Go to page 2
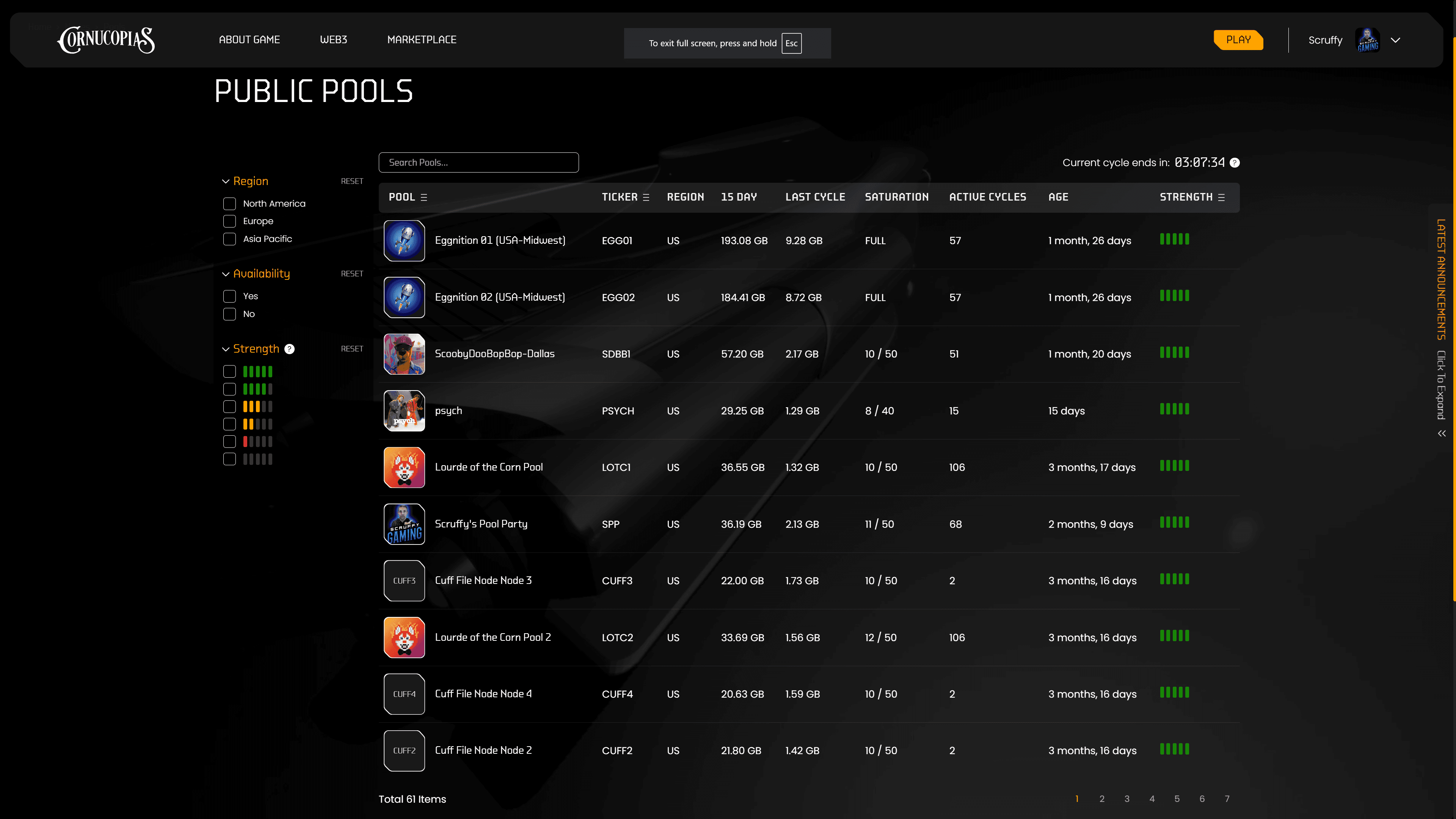 coord(1101,799)
